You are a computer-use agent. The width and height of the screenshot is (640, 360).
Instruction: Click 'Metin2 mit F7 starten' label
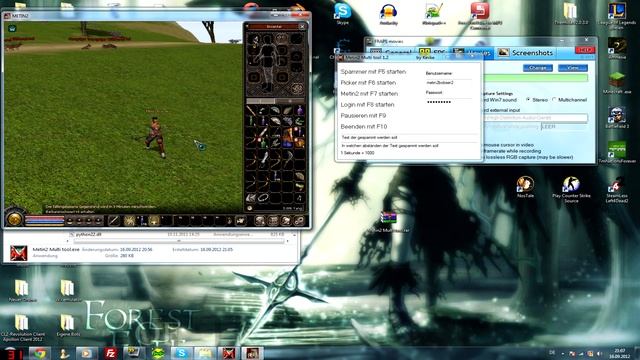click(369, 94)
